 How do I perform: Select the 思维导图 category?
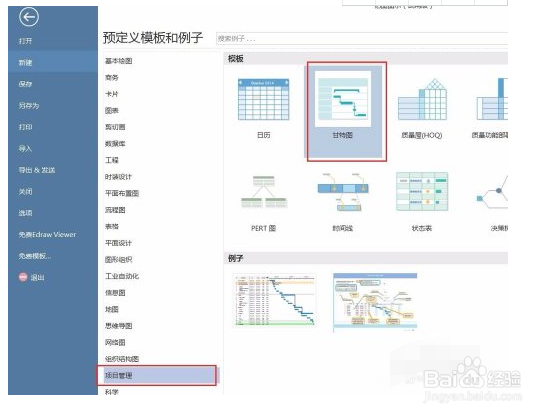pos(119,326)
